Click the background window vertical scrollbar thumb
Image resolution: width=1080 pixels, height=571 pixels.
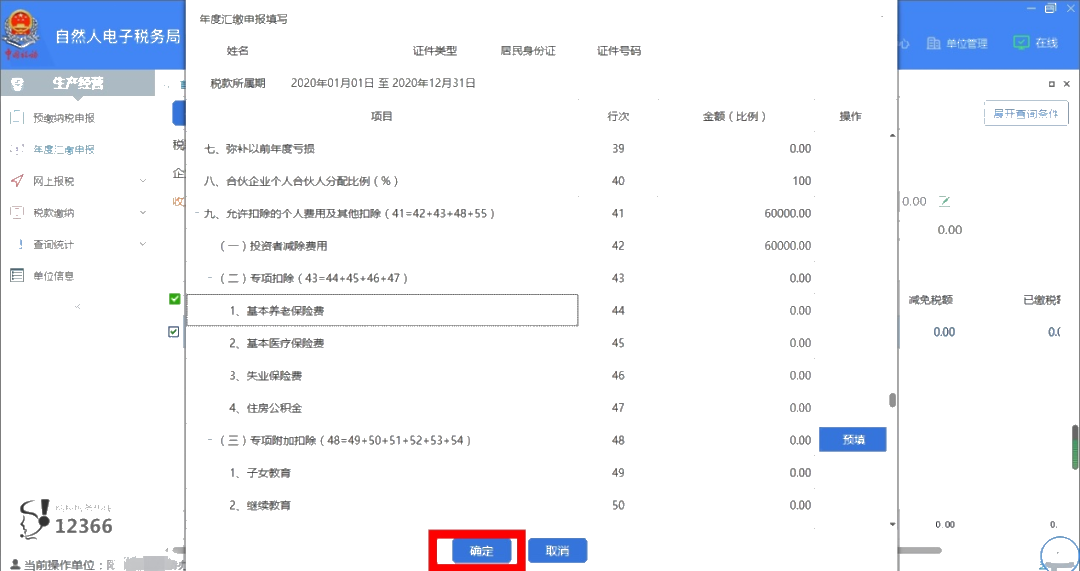(x=1074, y=447)
